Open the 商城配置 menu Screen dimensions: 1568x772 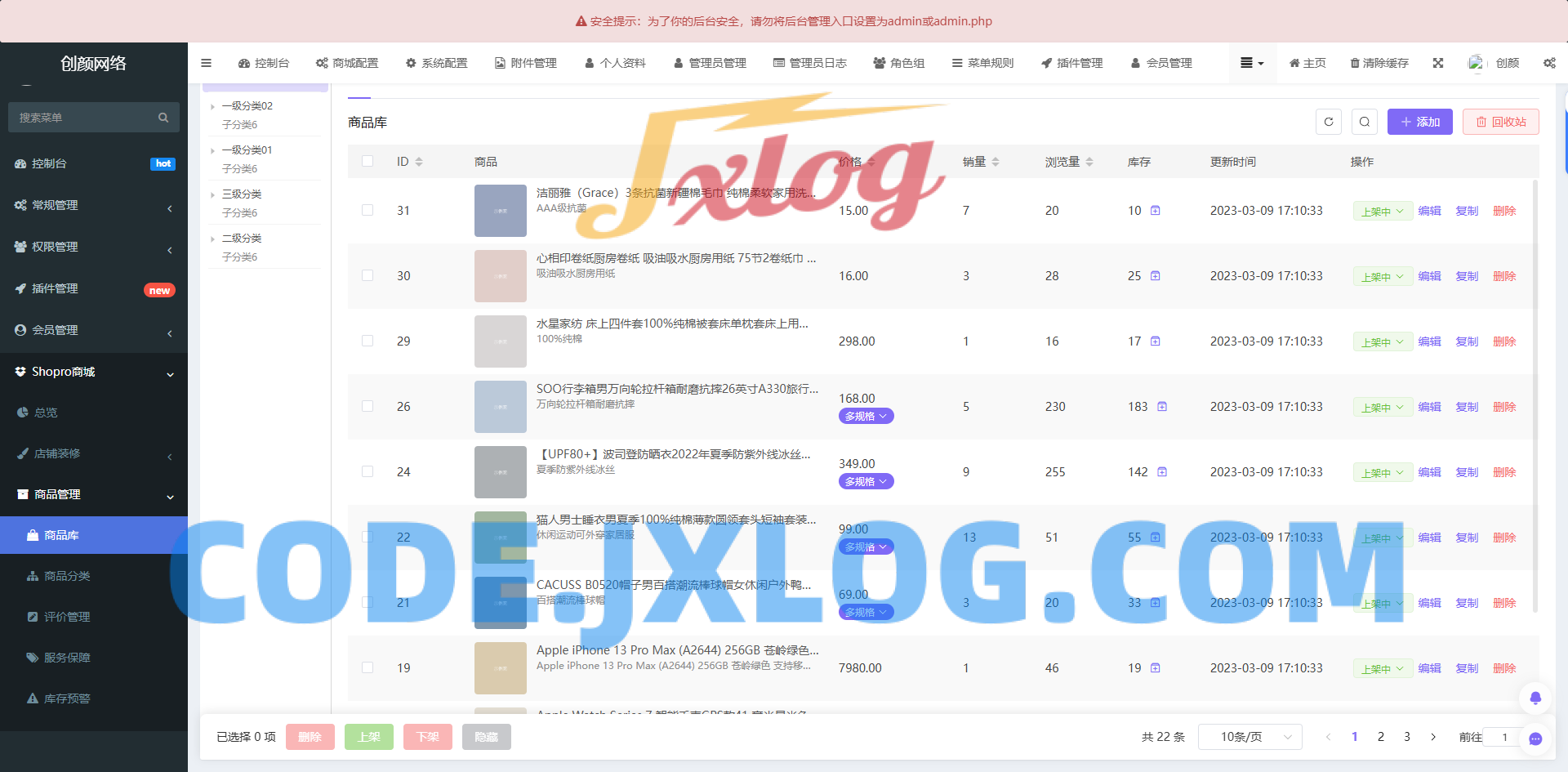[347, 63]
